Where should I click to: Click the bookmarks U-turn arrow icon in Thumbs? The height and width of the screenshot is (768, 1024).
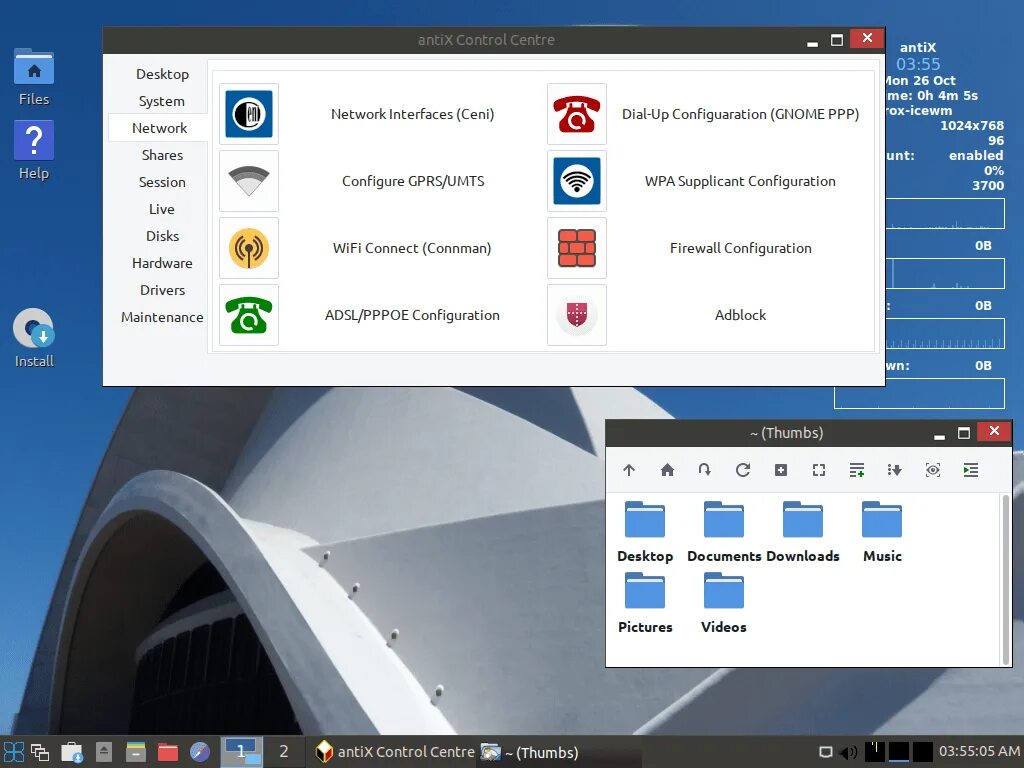[x=705, y=470]
